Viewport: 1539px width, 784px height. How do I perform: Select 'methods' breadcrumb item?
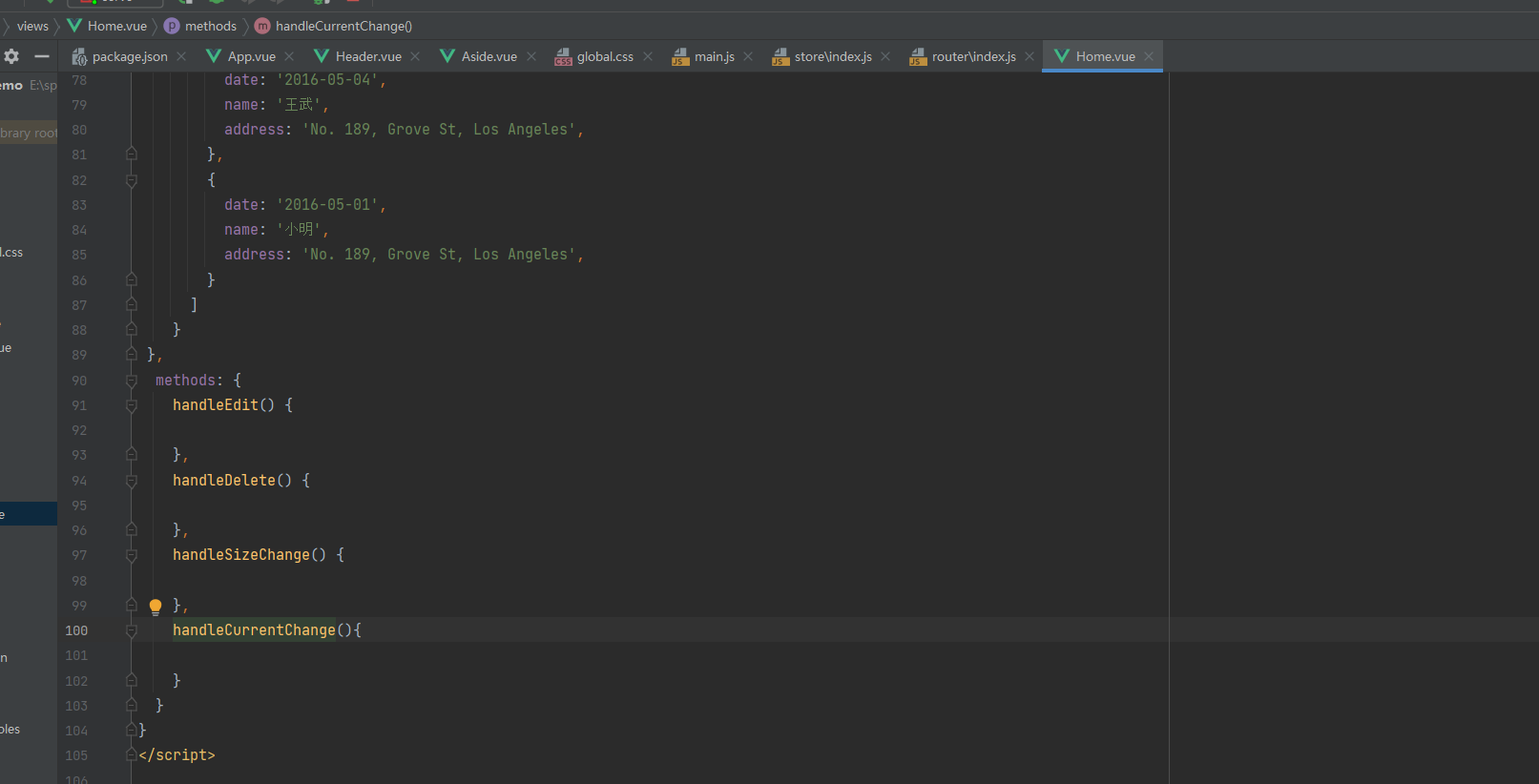coord(211,26)
